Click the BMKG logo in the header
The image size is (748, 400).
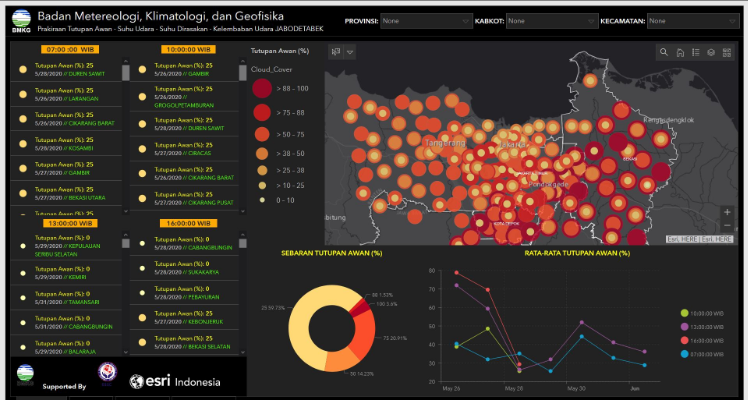pos(21,22)
